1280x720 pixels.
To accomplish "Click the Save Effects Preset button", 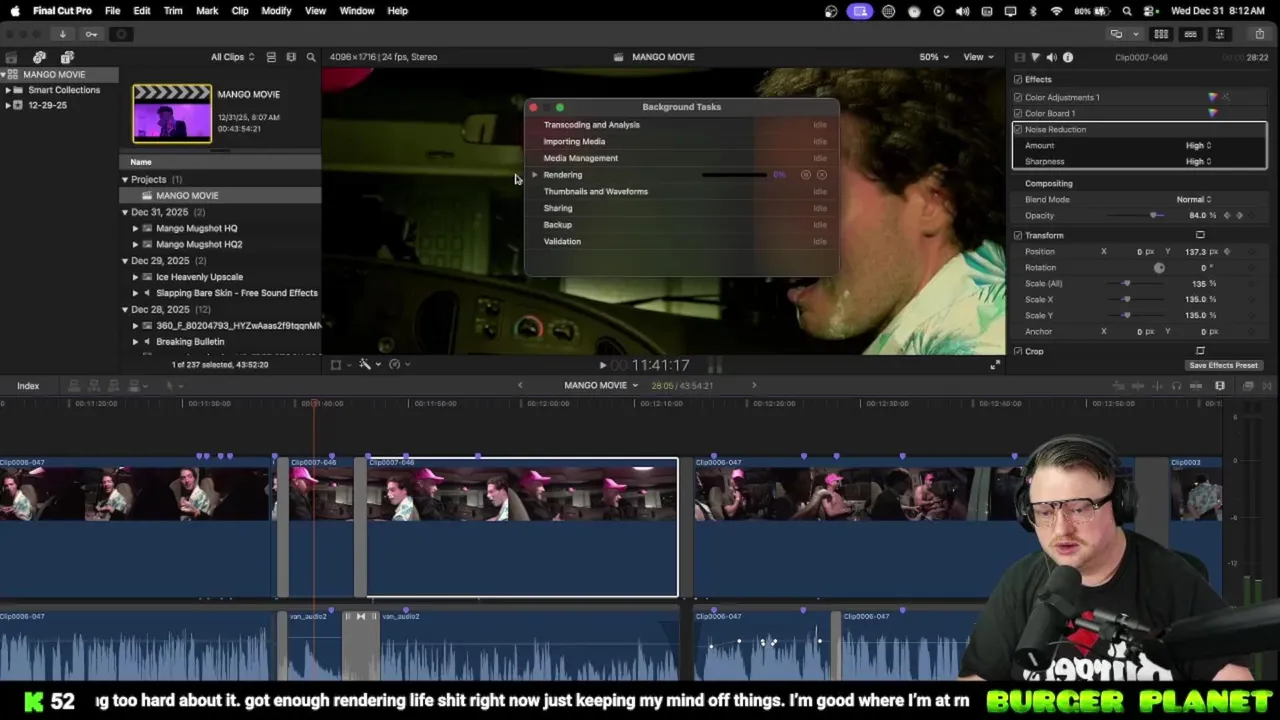I will coord(1223,365).
